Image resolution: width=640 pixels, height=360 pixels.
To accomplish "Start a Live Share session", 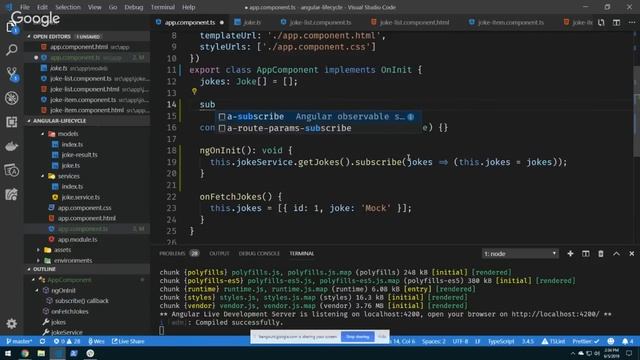I will [x=128, y=341].
